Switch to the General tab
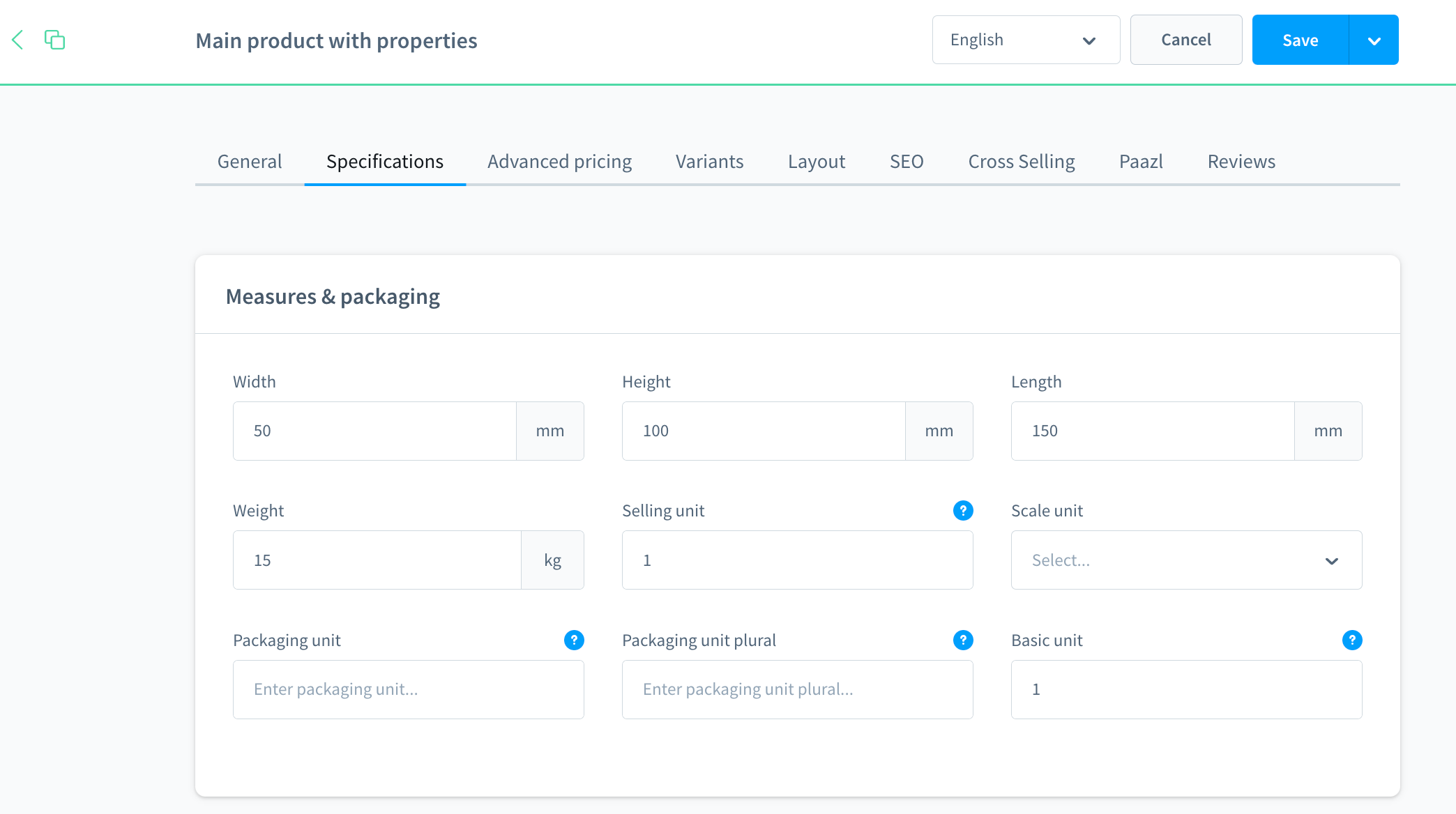Viewport: 1456px width, 814px height. click(x=250, y=162)
